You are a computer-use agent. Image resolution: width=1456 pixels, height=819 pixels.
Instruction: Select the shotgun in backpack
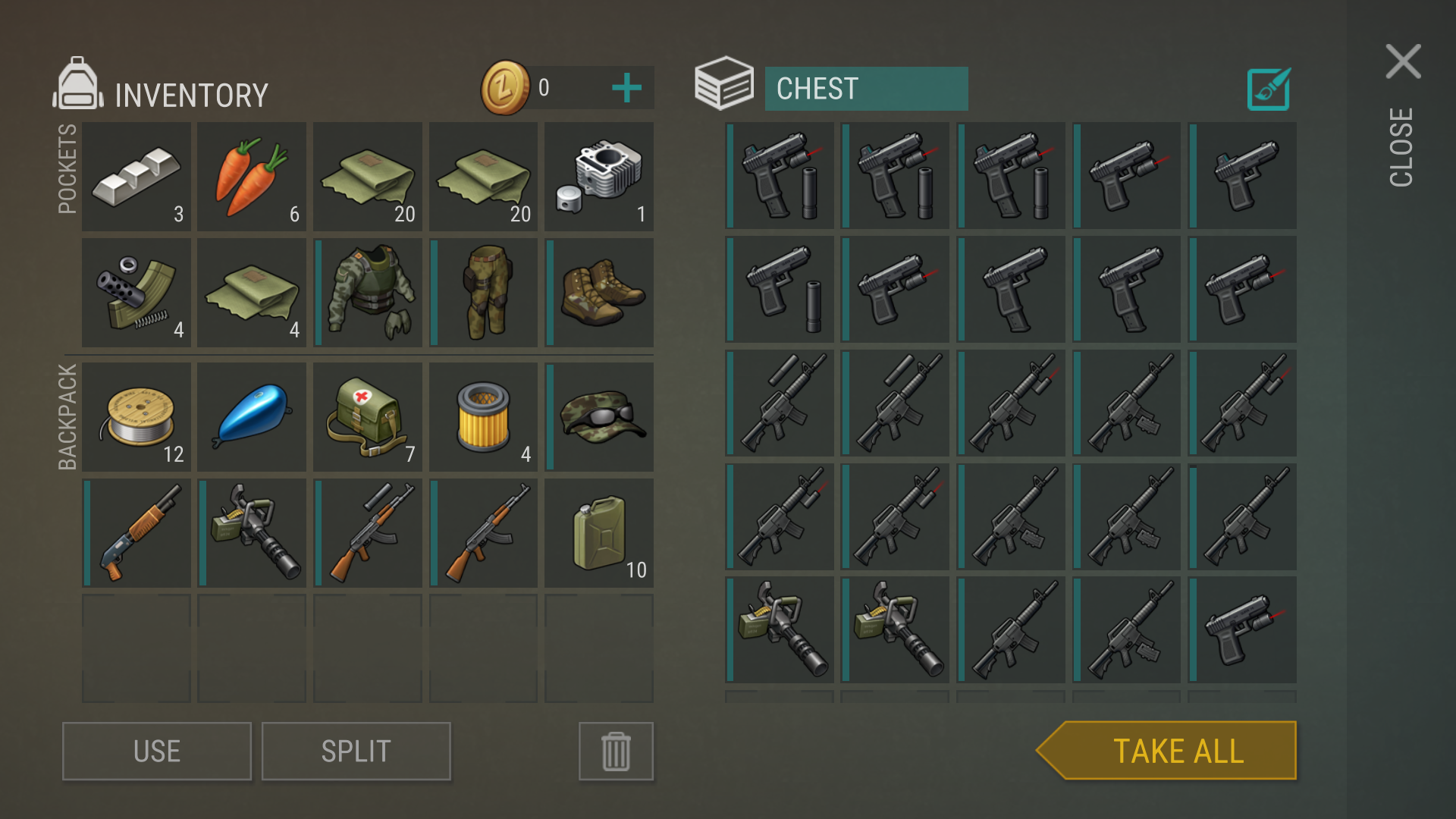click(x=136, y=532)
